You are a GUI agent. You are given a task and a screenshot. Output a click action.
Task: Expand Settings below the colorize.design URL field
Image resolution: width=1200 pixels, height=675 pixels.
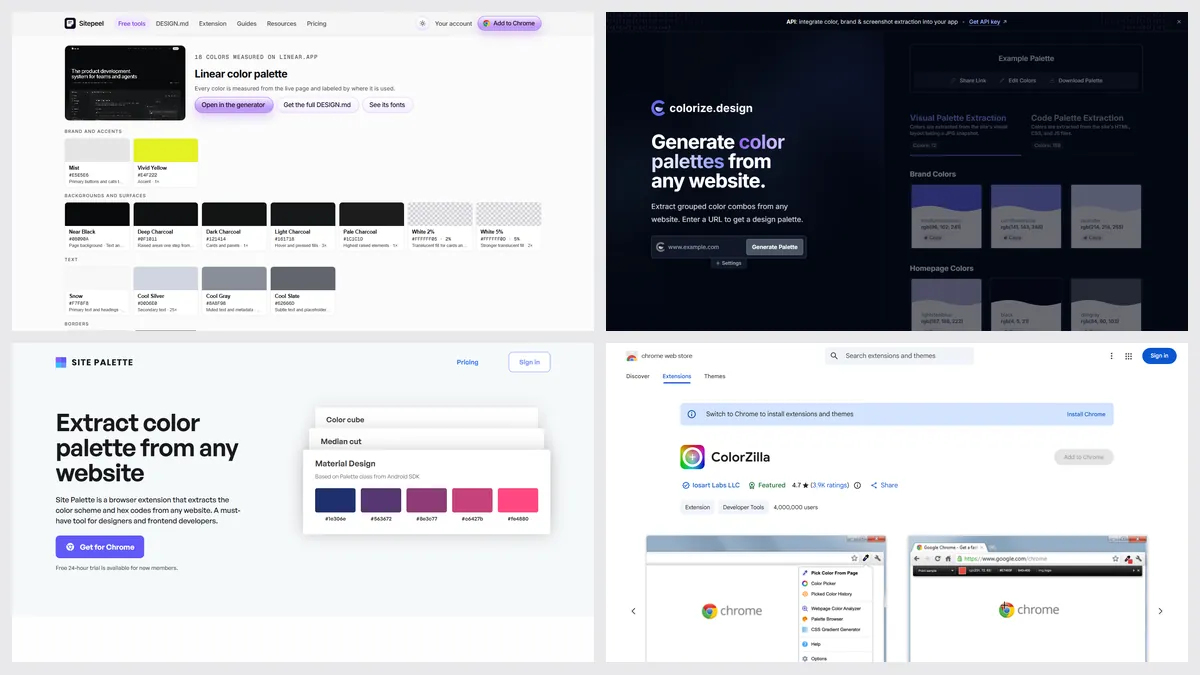(x=728, y=263)
